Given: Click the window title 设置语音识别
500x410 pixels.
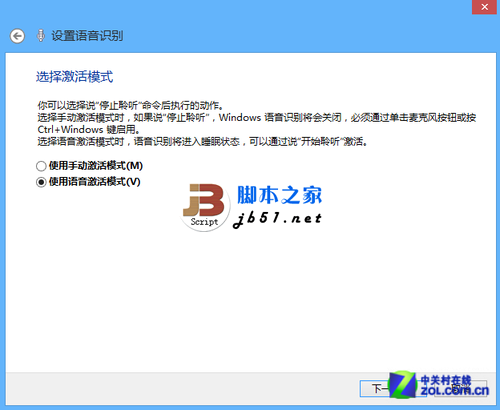Looking at the screenshot, I should tap(87, 36).
